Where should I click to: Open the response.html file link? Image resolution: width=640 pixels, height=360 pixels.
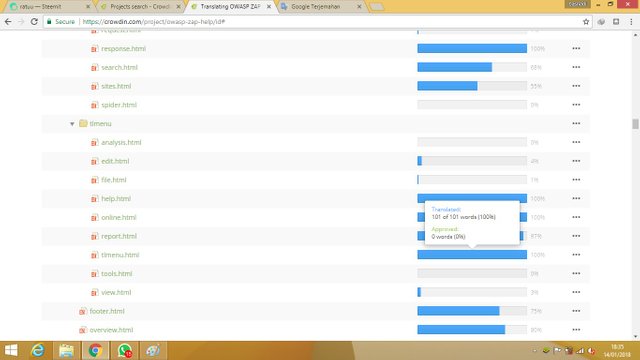click(123, 49)
